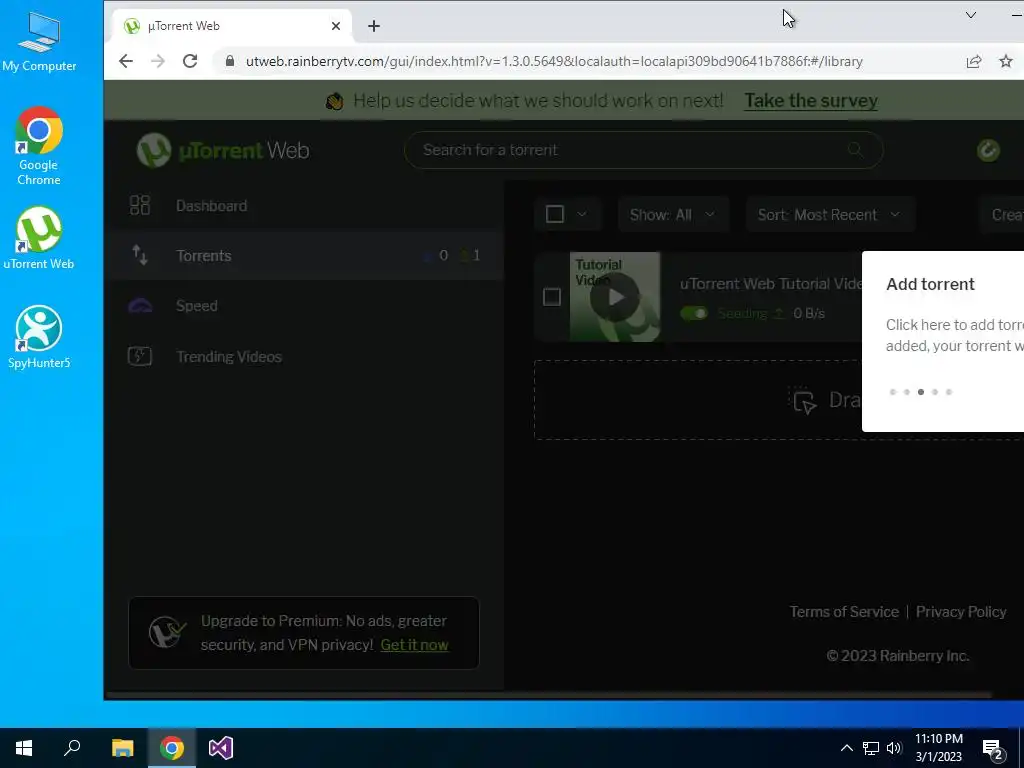Click the search magnifier icon in torrent search

click(x=855, y=150)
